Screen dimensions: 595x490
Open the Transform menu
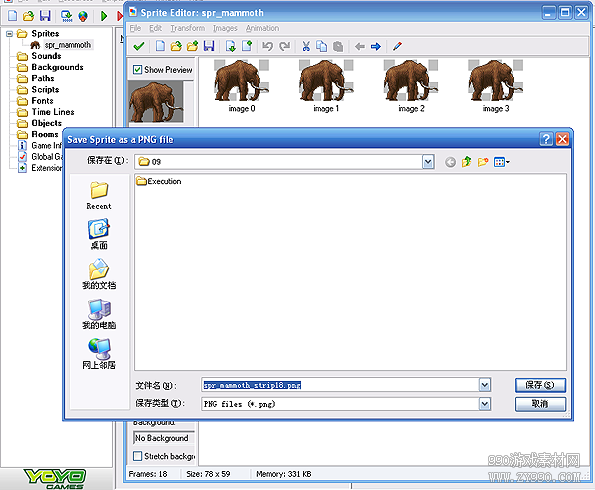(x=187, y=28)
